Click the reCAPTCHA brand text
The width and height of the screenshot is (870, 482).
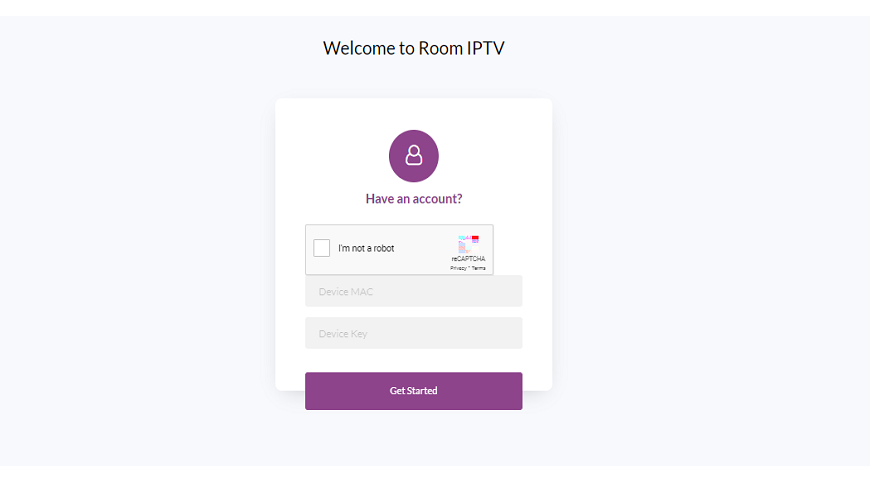468,259
